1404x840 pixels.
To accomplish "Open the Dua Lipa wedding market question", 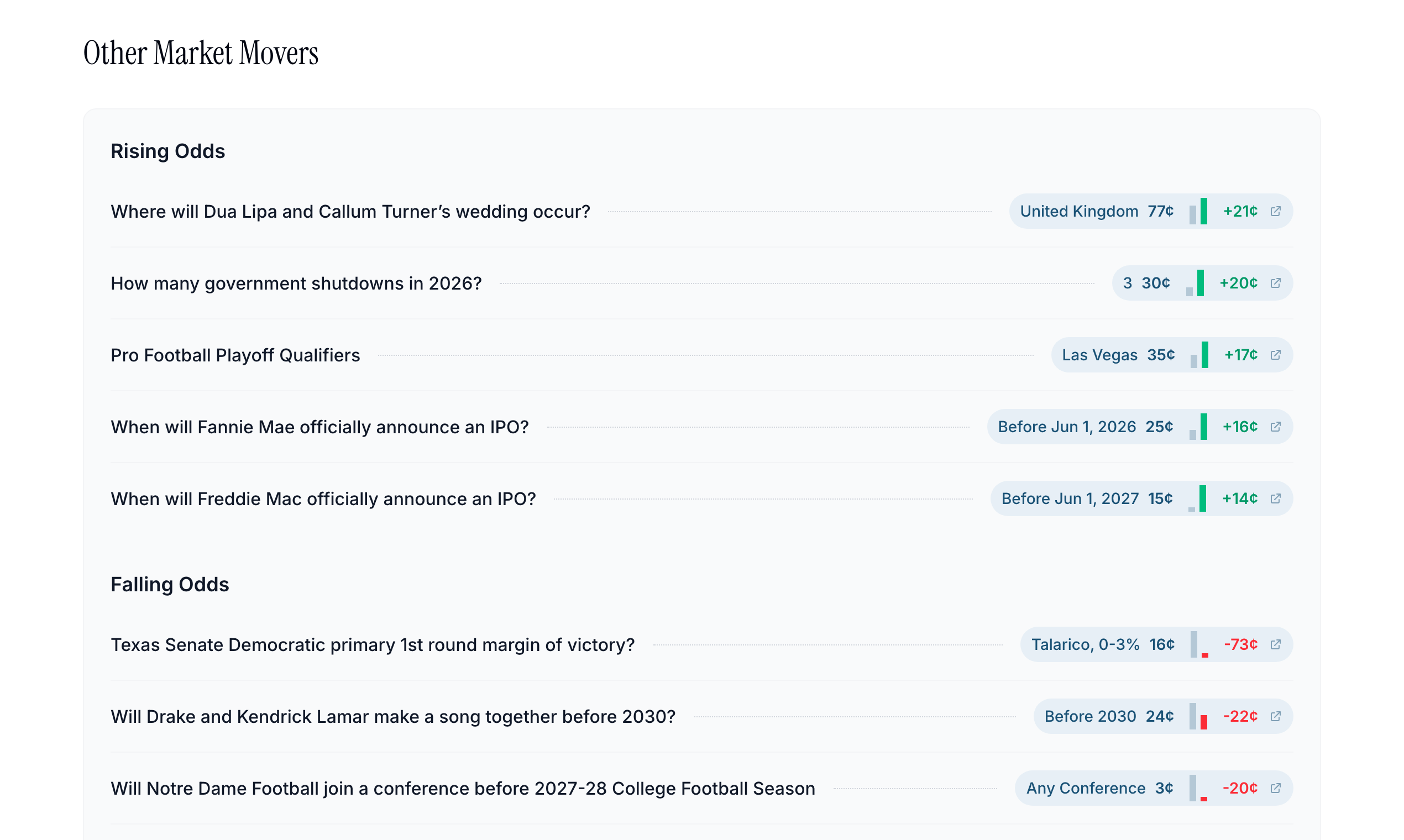I will click(350, 212).
